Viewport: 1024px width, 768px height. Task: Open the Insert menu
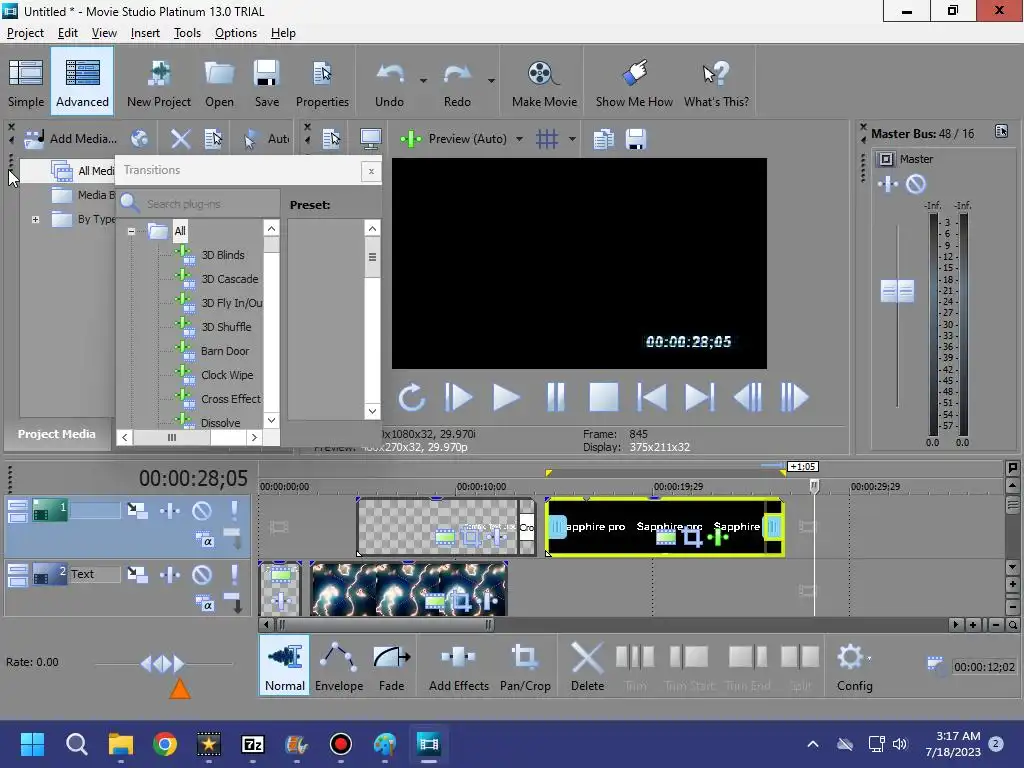pos(145,33)
